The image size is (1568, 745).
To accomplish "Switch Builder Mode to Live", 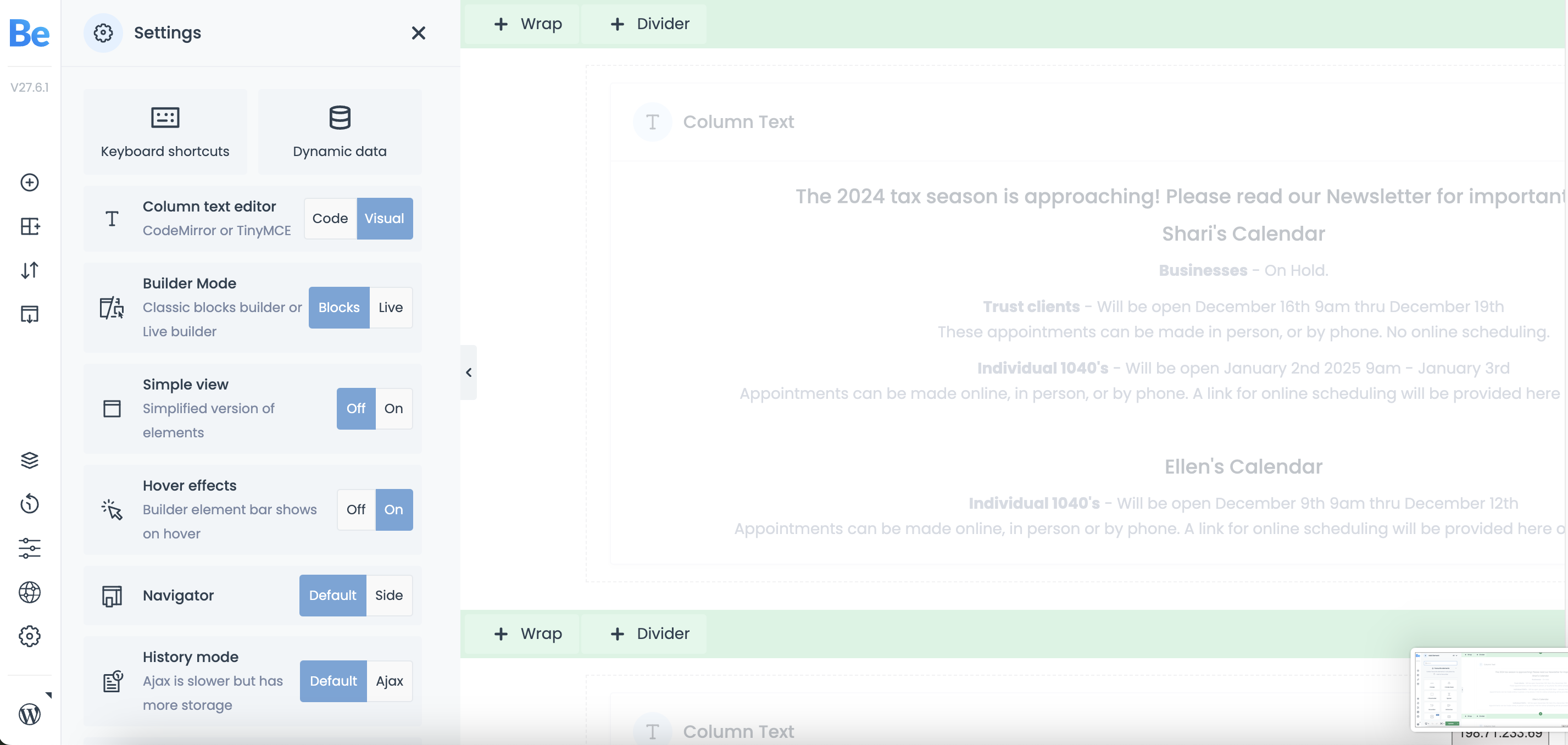I will (x=391, y=307).
